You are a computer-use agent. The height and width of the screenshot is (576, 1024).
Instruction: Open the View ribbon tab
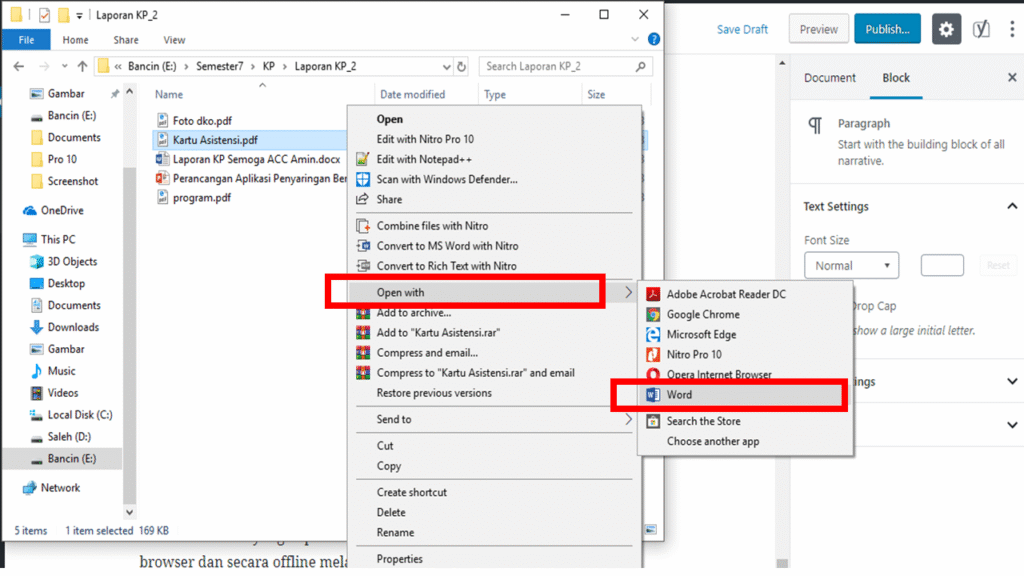point(174,40)
